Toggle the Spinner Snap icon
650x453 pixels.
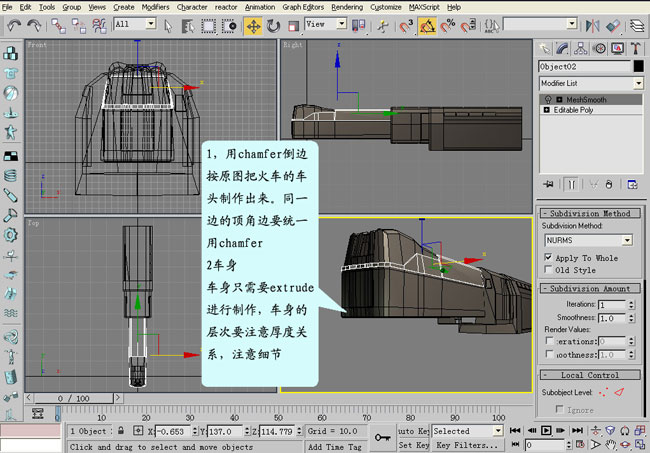pyautogui.click(x=468, y=26)
